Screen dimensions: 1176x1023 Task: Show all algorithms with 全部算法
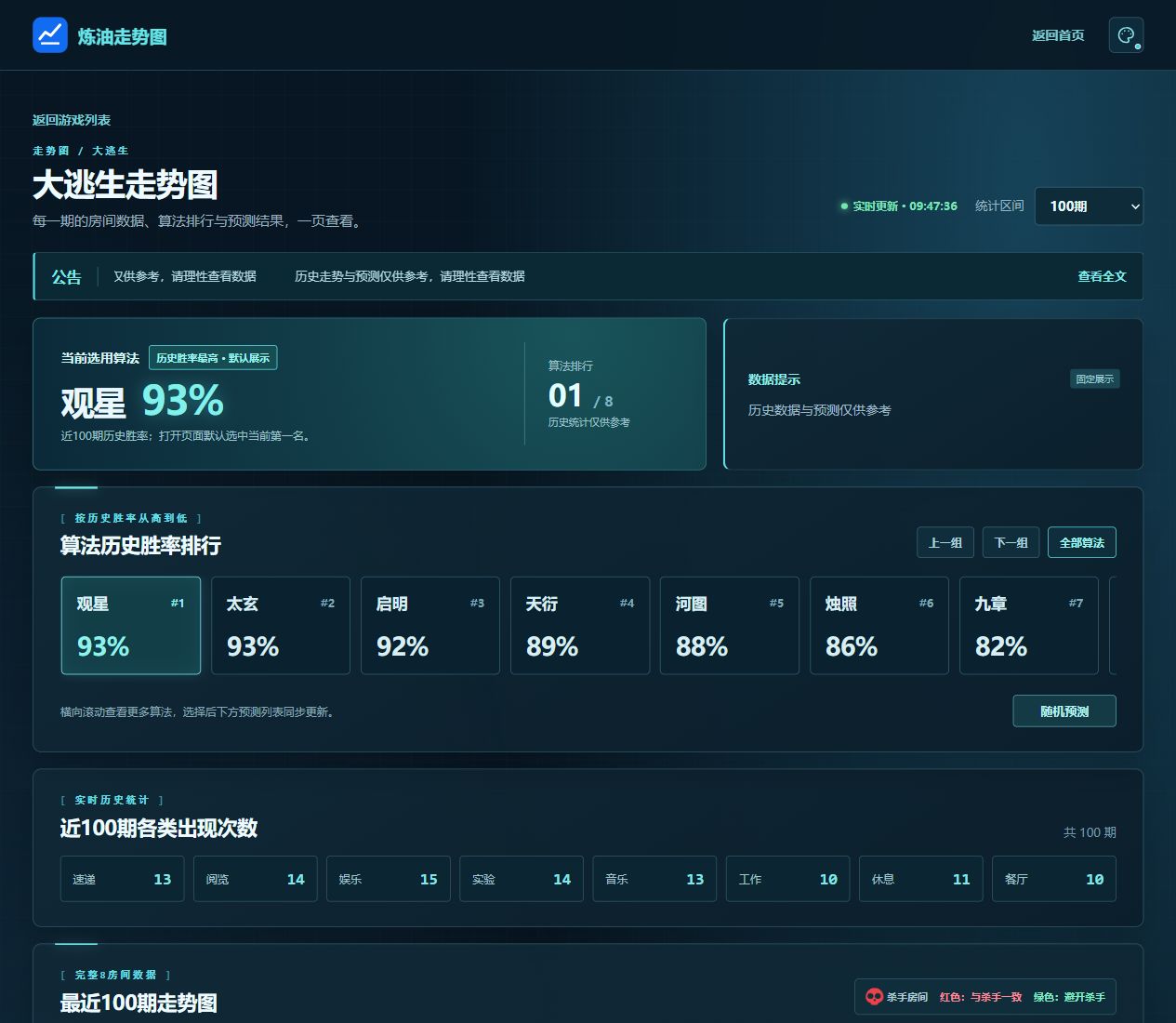pos(1082,542)
